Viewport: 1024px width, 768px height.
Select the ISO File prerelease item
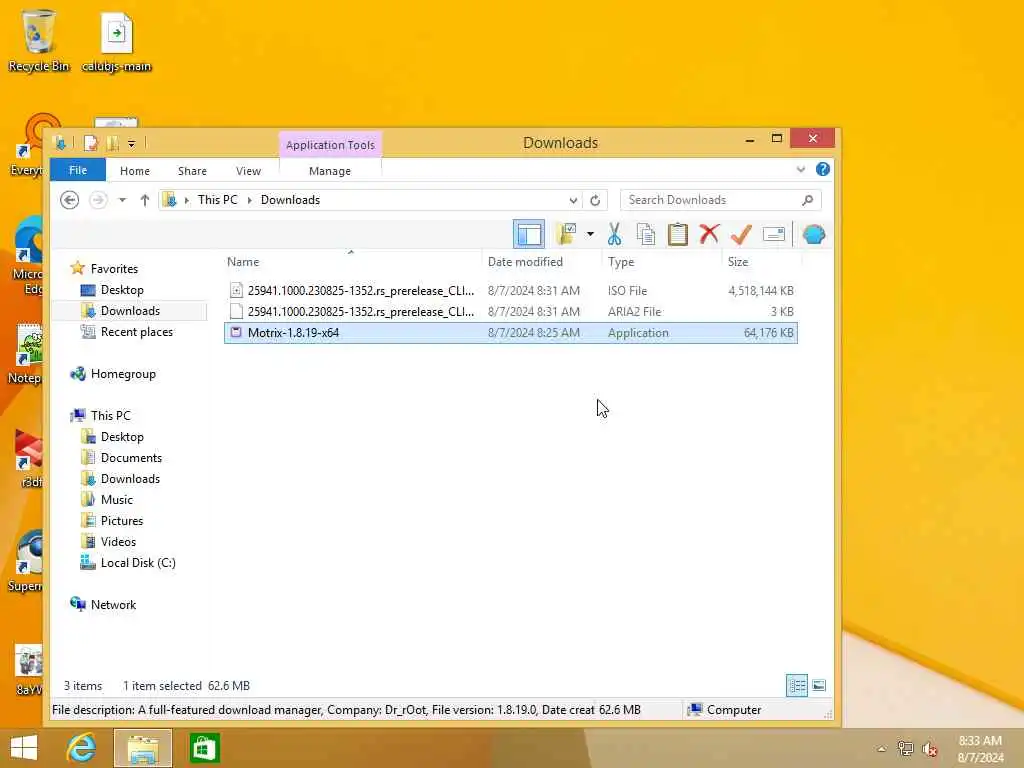[511, 291]
